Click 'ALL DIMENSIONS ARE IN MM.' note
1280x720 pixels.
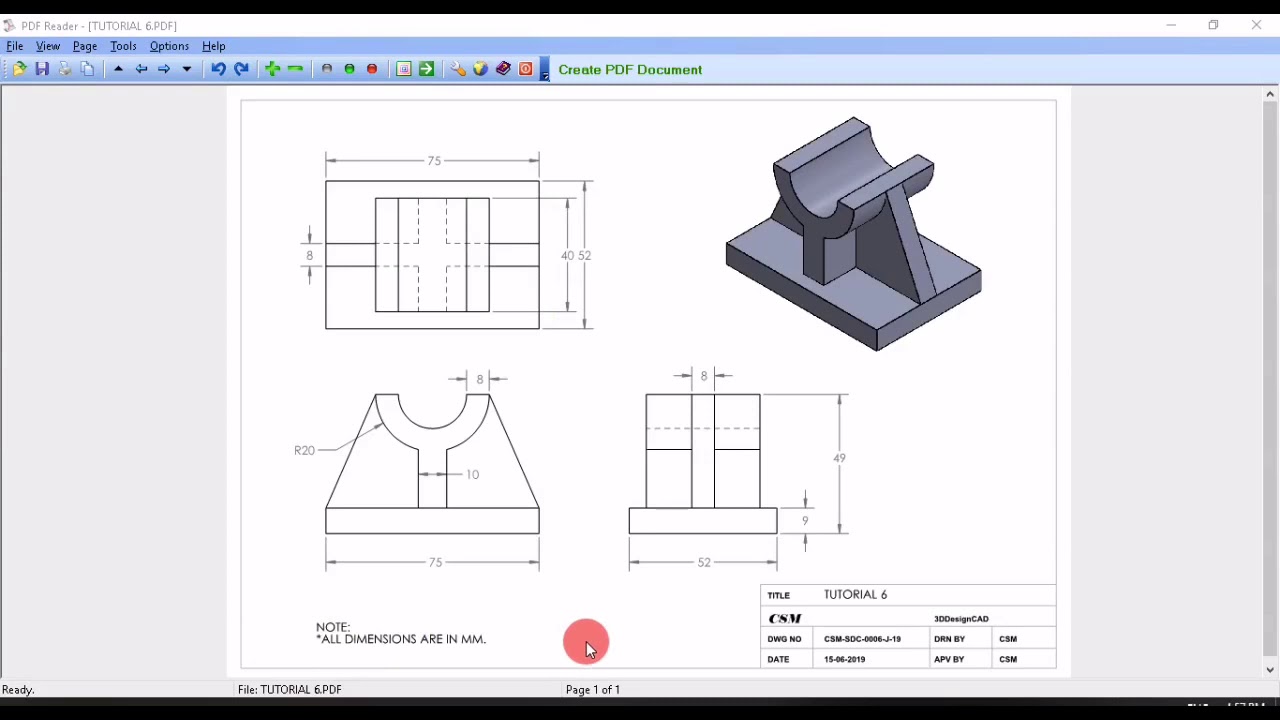pos(401,639)
